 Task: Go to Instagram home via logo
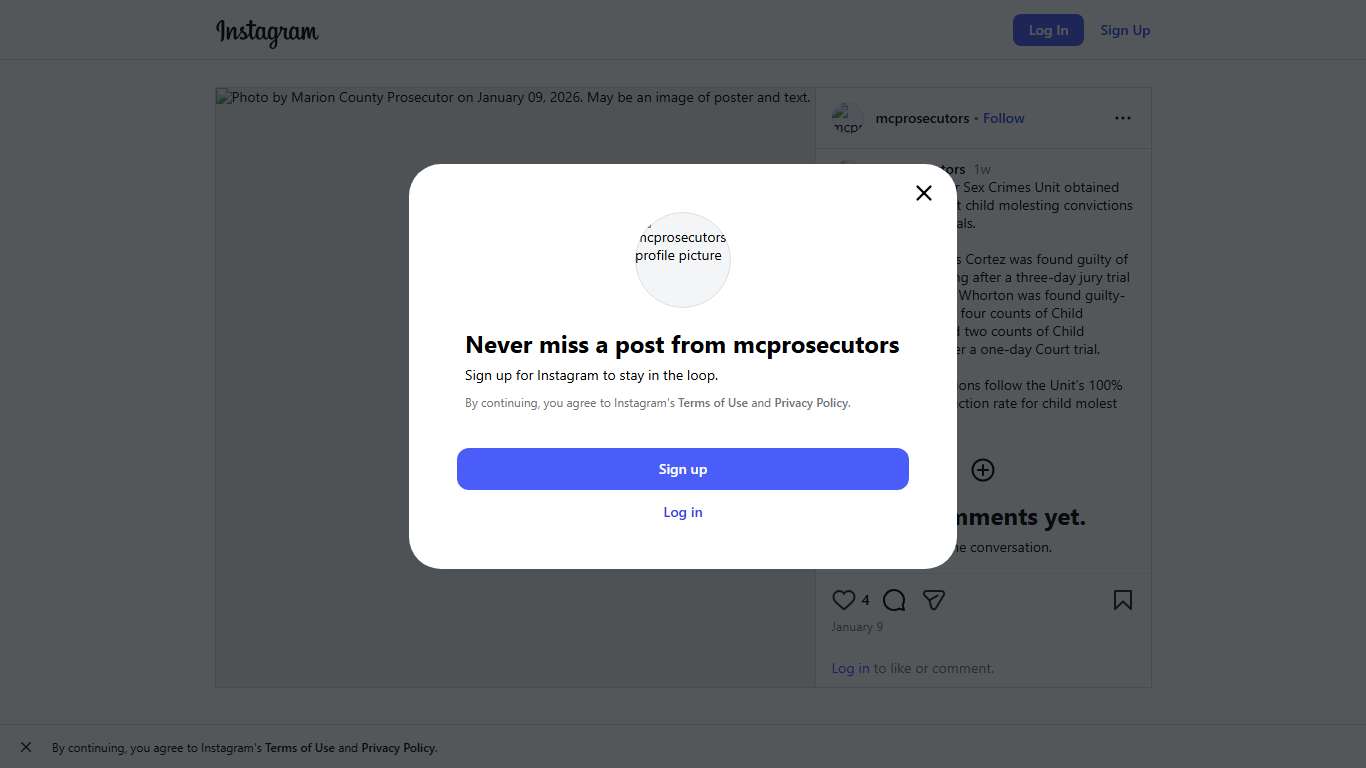(267, 32)
